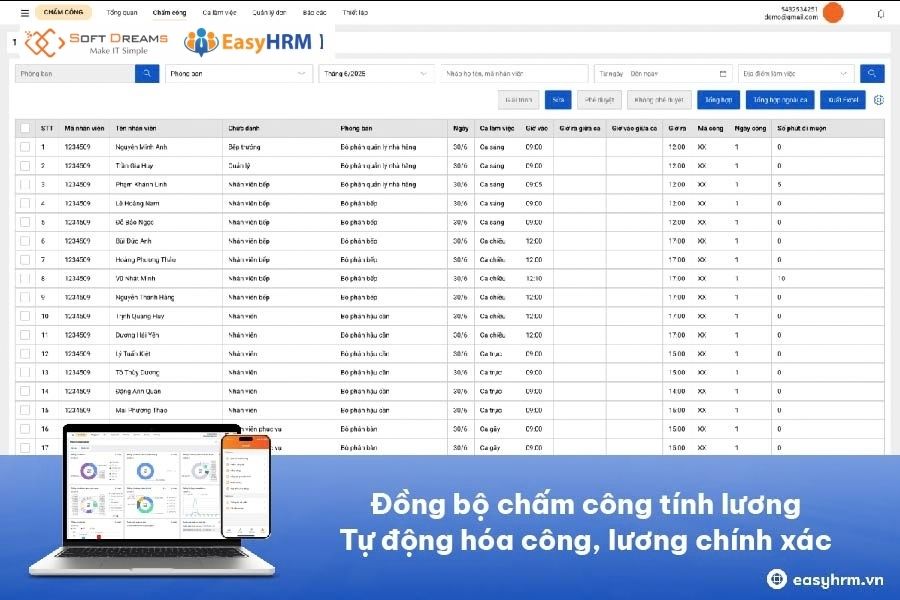Screen dimensions: 900x600
Task: Click the Ngày công column header
Action: click(x=750, y=129)
